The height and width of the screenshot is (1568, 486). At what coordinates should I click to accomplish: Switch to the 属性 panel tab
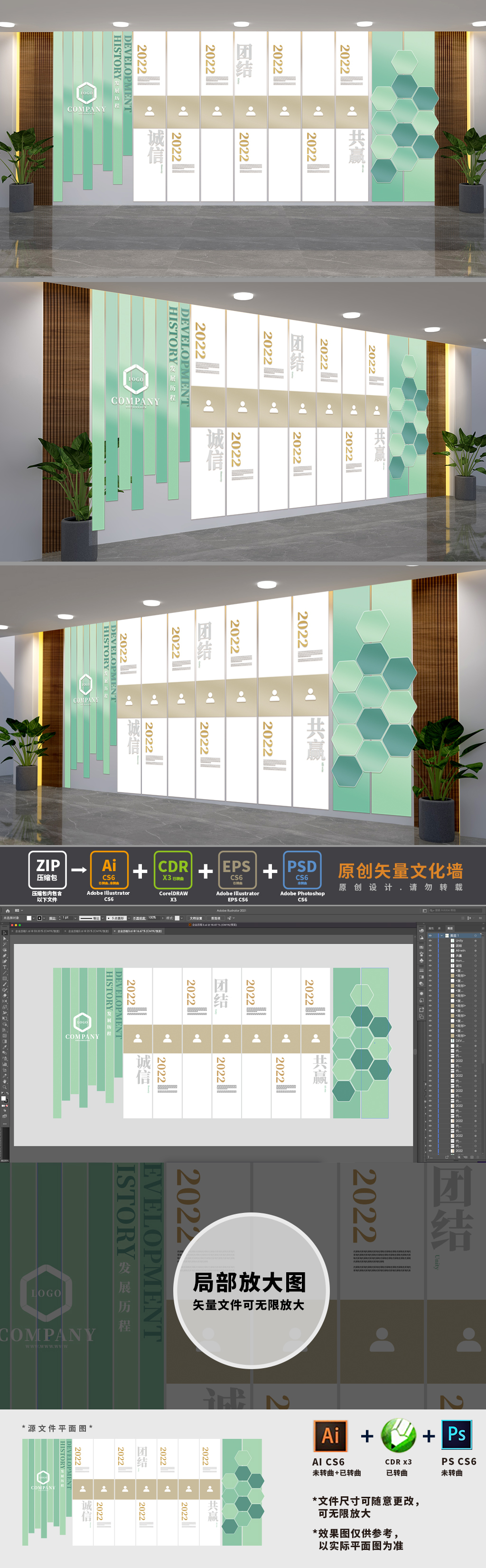pos(431,929)
